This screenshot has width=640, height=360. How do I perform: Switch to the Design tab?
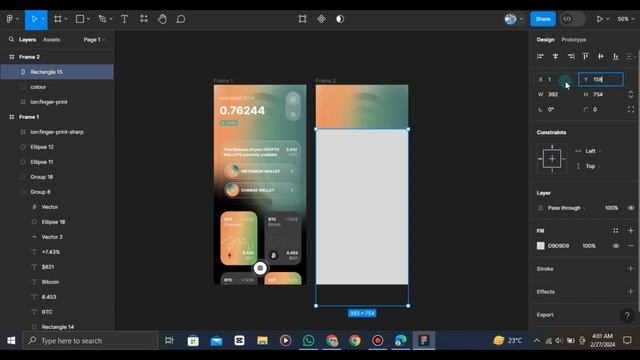(545, 40)
